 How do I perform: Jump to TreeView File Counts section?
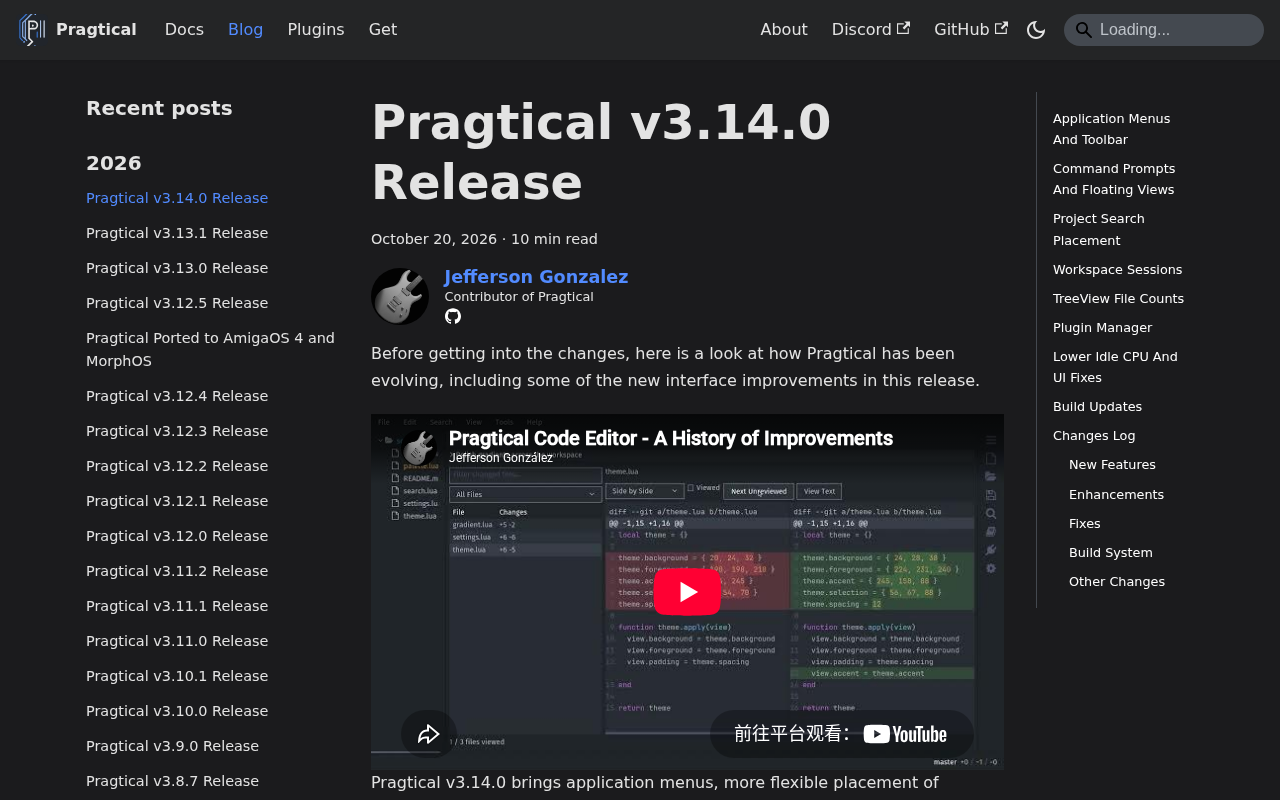(1118, 299)
